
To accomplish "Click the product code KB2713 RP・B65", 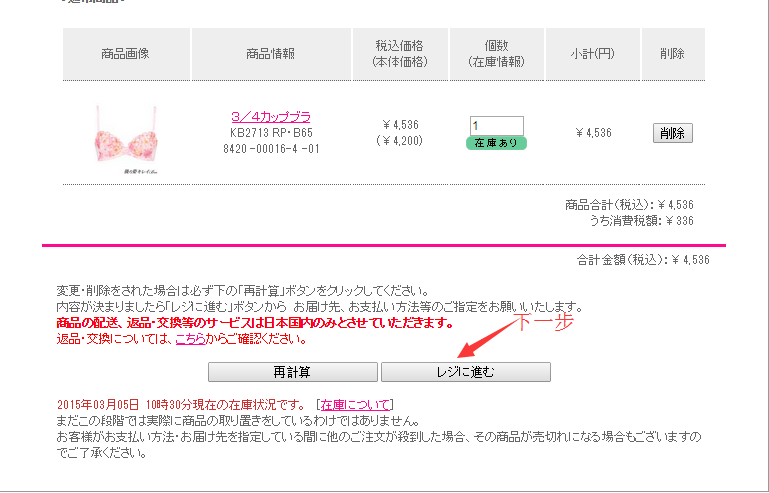I will click(x=271, y=133).
